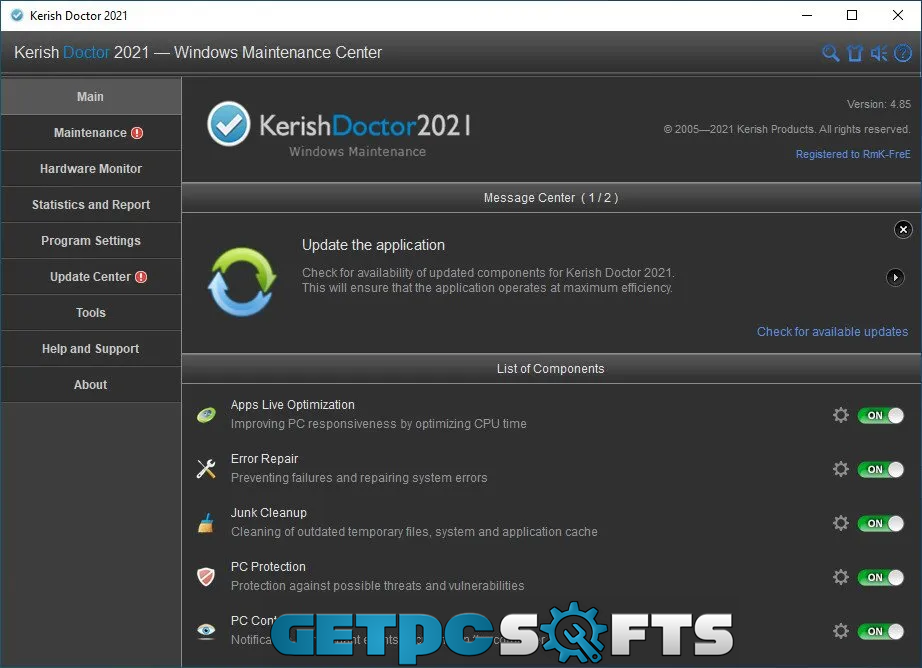
Task: Click the Junk Cleanup broom icon
Action: click(206, 523)
